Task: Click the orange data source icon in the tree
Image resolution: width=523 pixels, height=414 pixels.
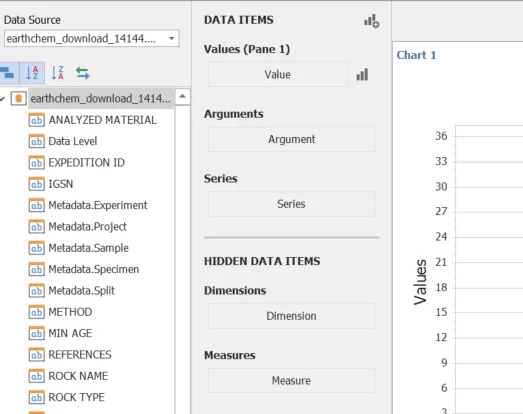Action: click(19, 99)
